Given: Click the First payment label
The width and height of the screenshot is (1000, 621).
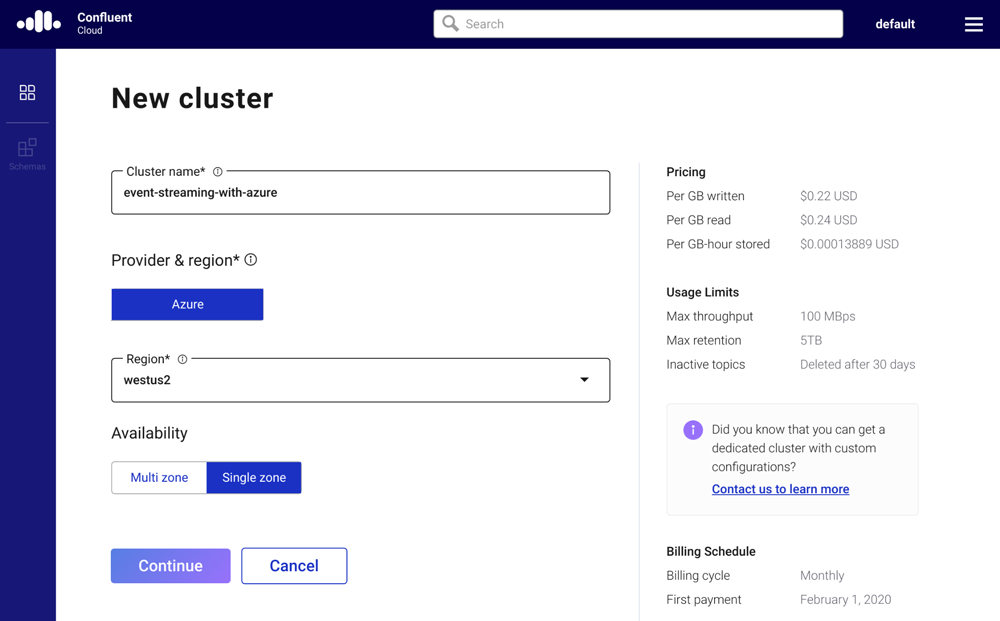Looking at the screenshot, I should [703, 600].
